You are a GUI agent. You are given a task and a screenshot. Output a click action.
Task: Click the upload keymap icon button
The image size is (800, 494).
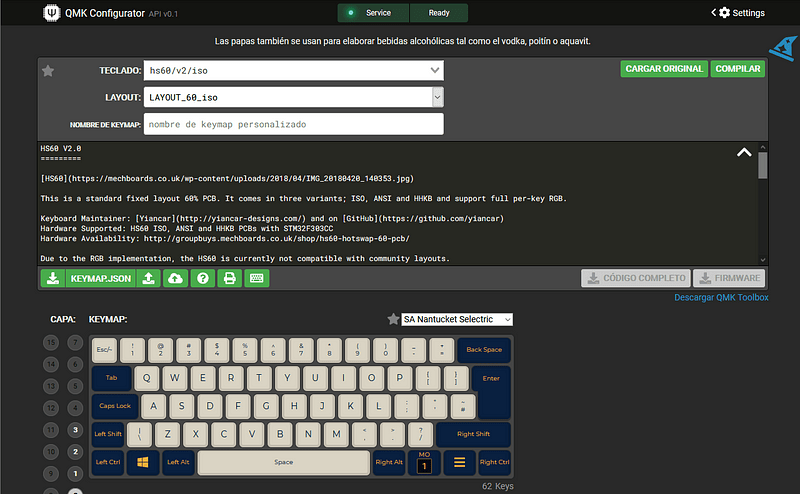150,278
